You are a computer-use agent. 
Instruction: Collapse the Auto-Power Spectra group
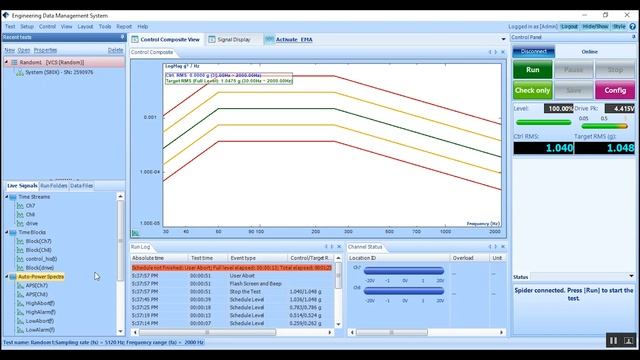point(7,277)
